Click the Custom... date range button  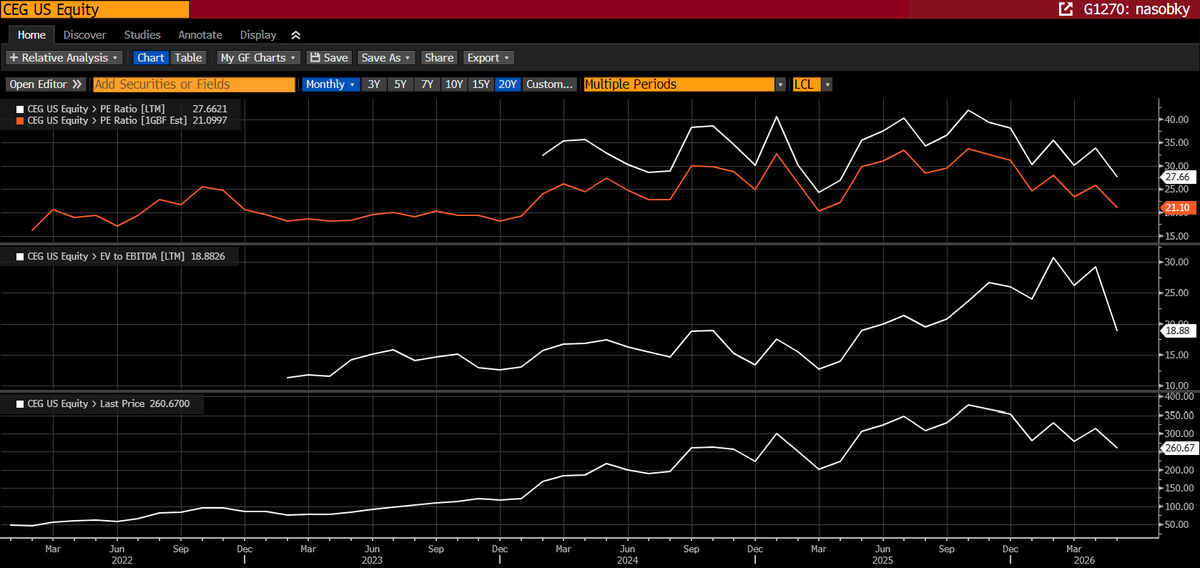click(x=550, y=85)
